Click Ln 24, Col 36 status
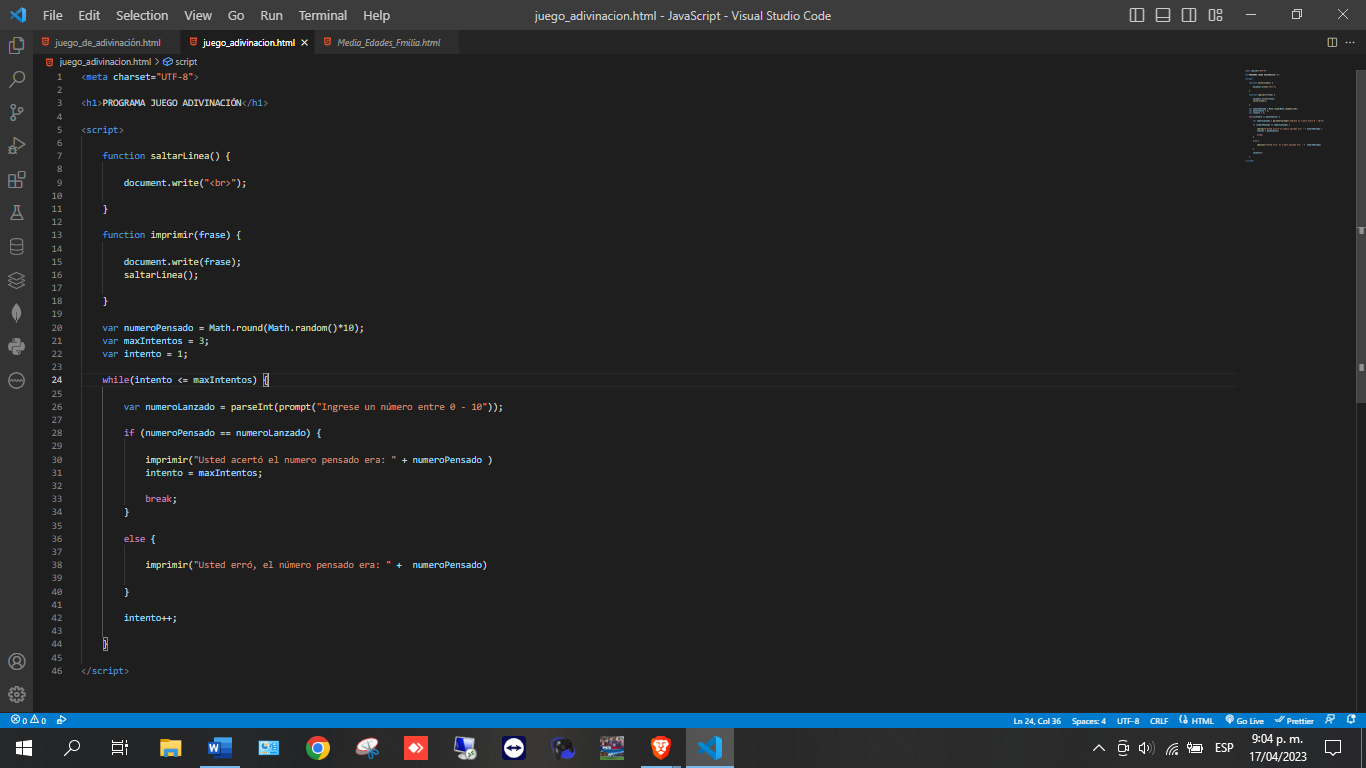Screen dimensions: 1366x768 click(1037, 720)
